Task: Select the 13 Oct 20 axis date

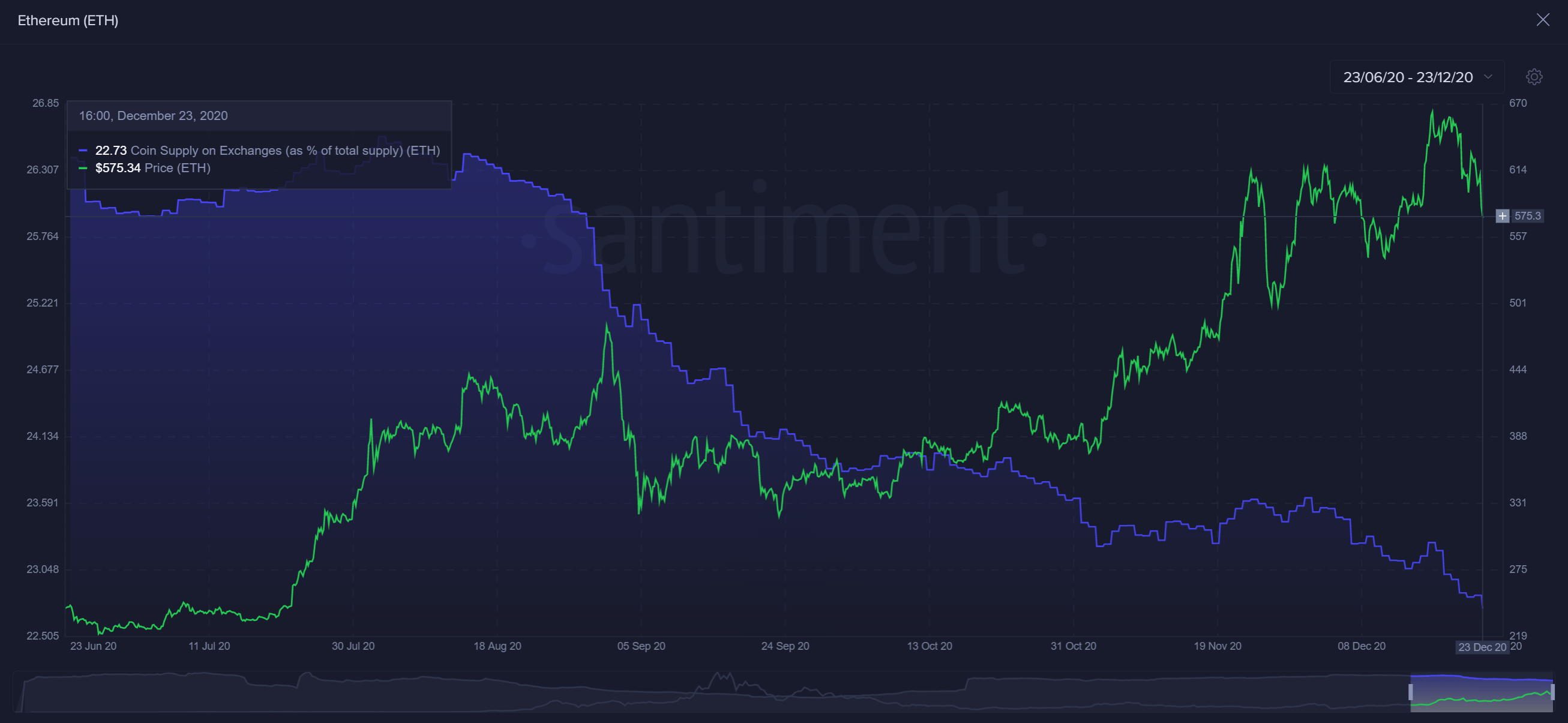Action: click(x=930, y=646)
